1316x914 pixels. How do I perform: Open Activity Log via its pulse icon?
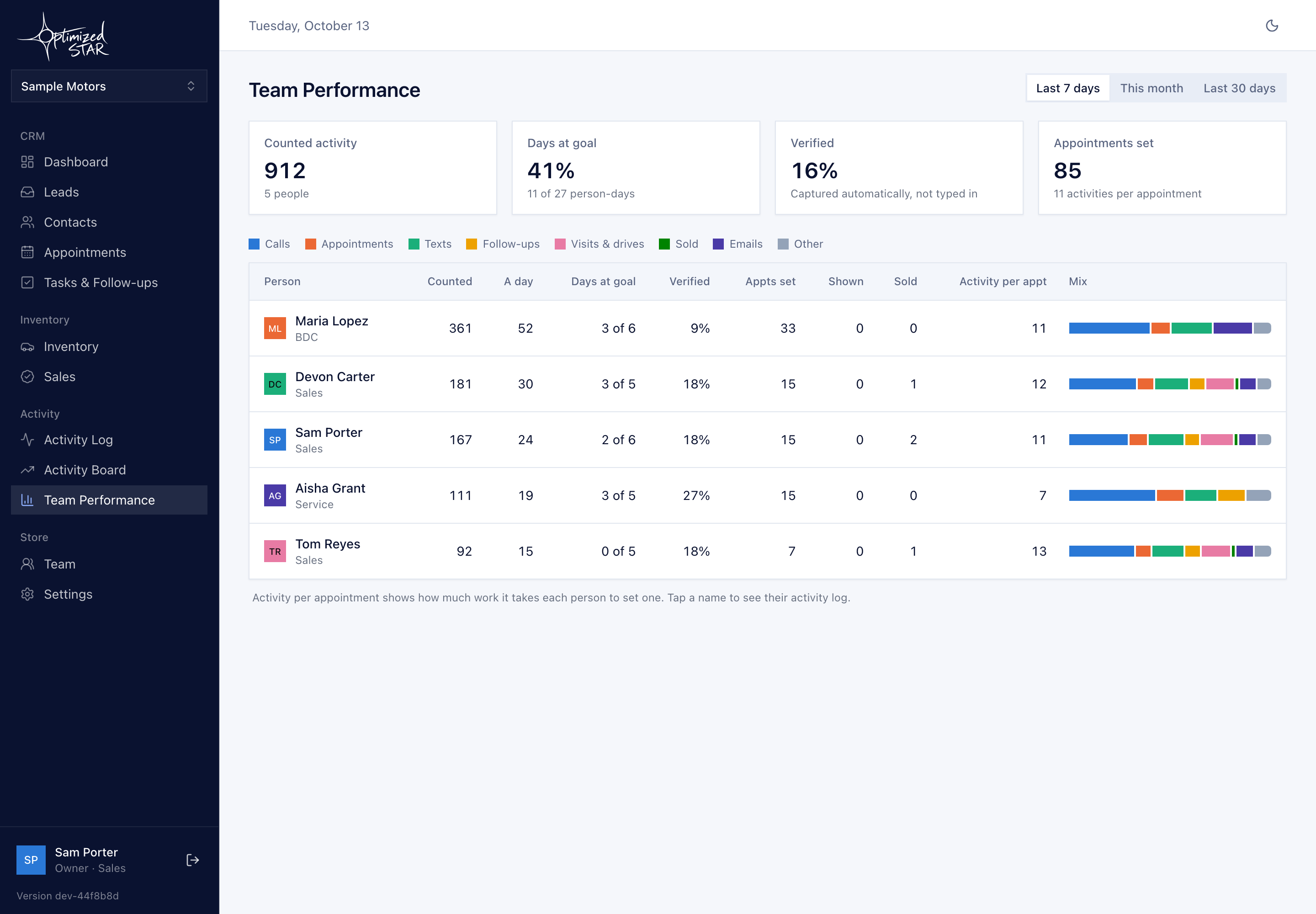(27, 440)
